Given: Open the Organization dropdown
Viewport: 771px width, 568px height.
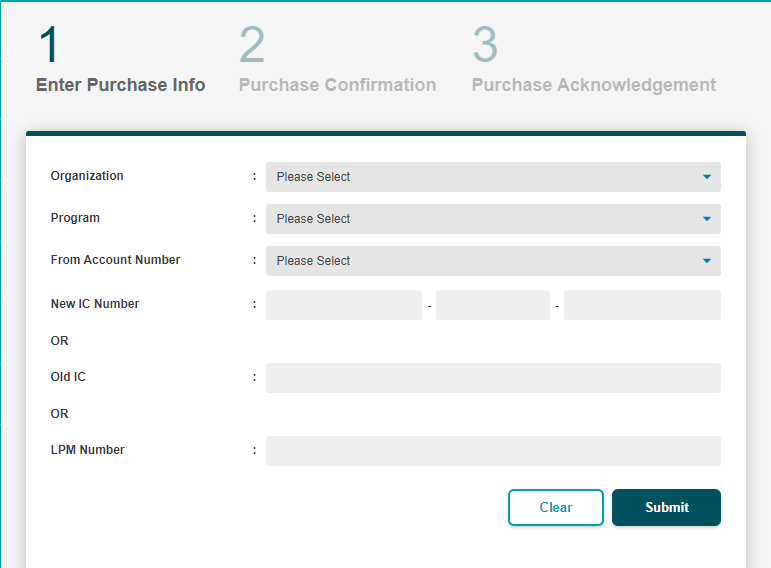Looking at the screenshot, I should (493, 177).
